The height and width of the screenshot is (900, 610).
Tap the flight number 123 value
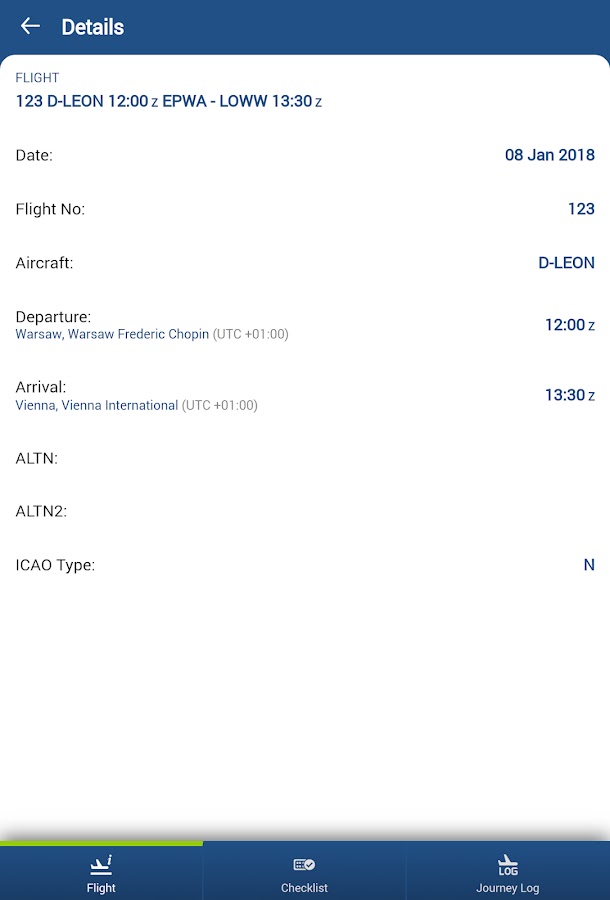[x=581, y=209]
